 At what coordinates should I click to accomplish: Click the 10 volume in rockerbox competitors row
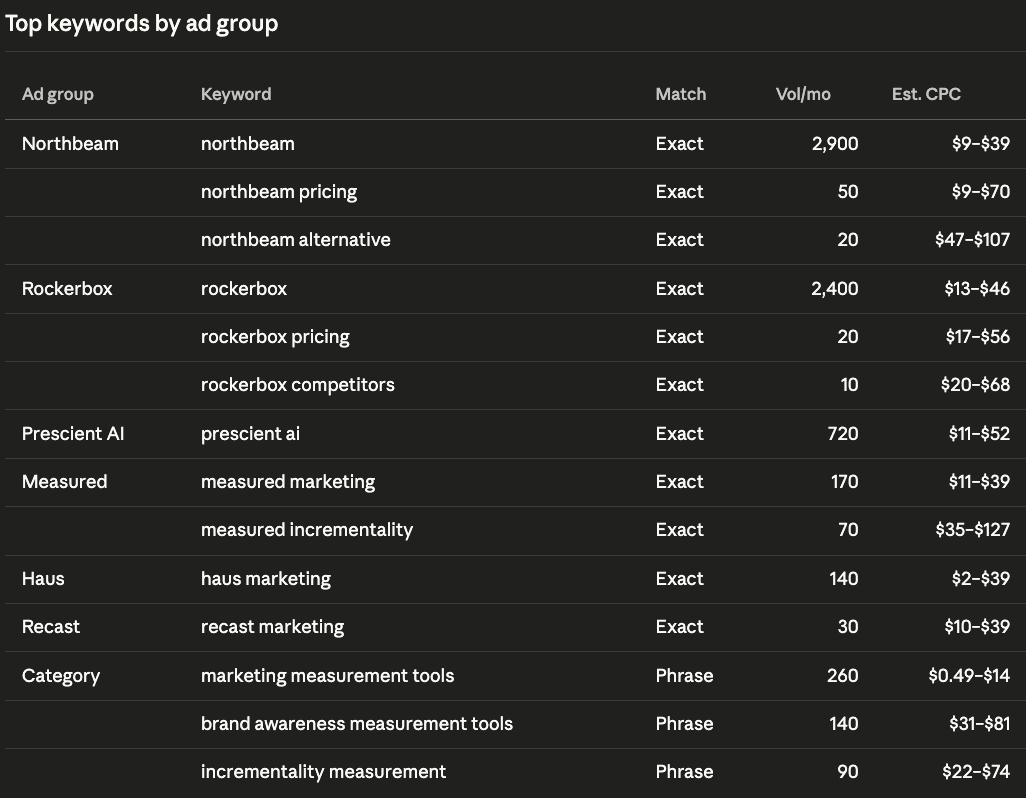[849, 385]
